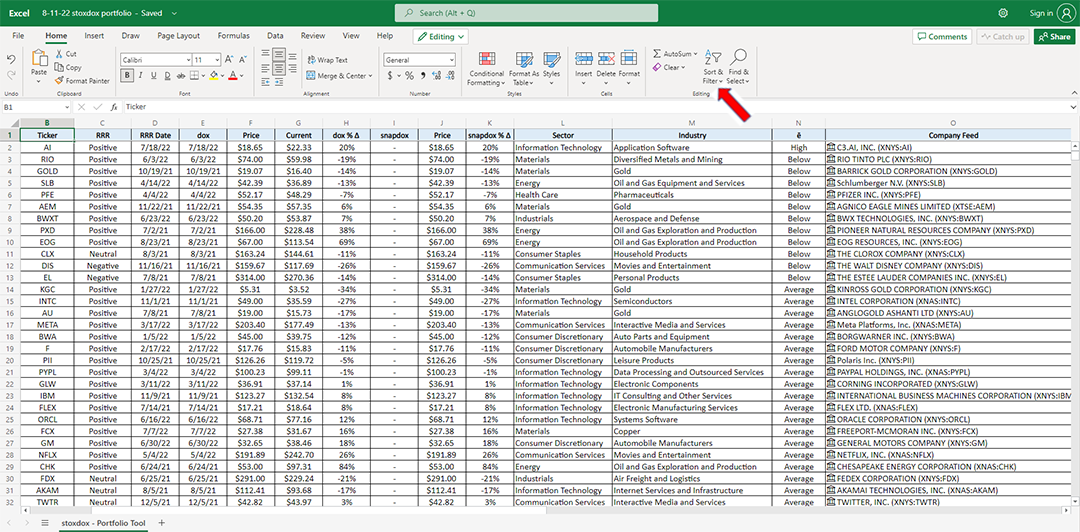Click the Sign in link
Screen dimensions: 1080x532
(x=1041, y=13)
